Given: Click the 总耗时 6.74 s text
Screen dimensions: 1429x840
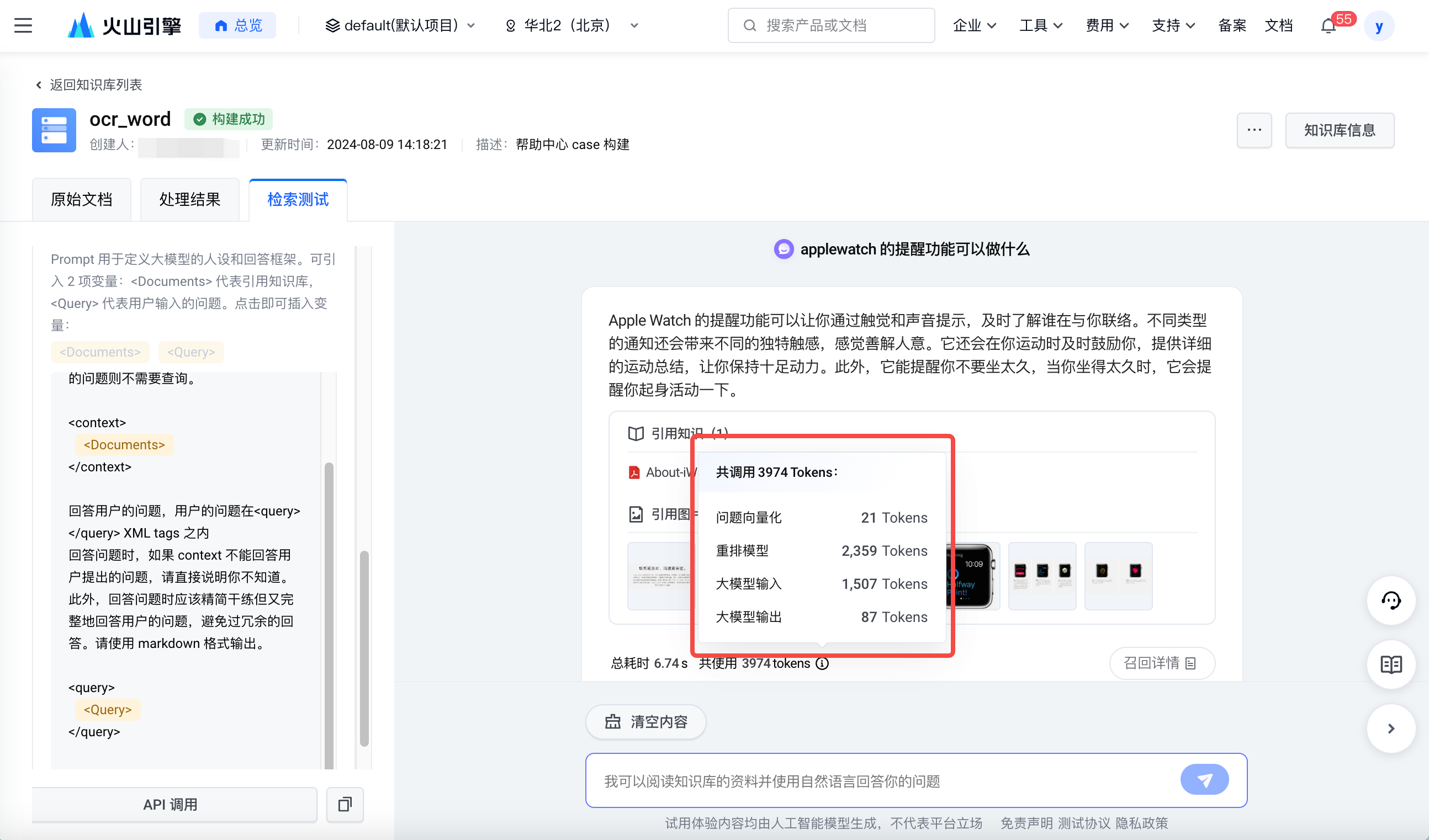Looking at the screenshot, I should pos(649,664).
